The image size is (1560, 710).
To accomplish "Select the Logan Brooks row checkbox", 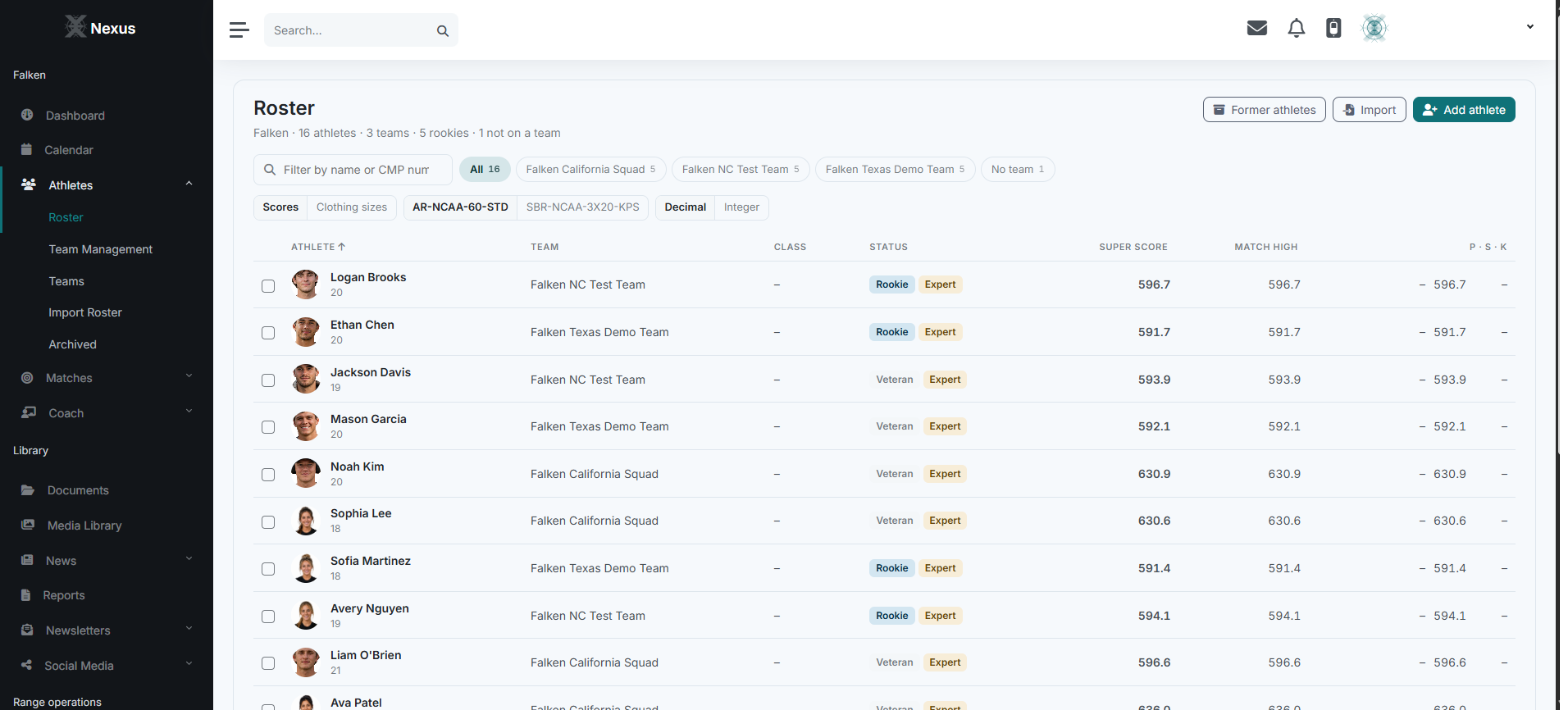I will pos(268,286).
